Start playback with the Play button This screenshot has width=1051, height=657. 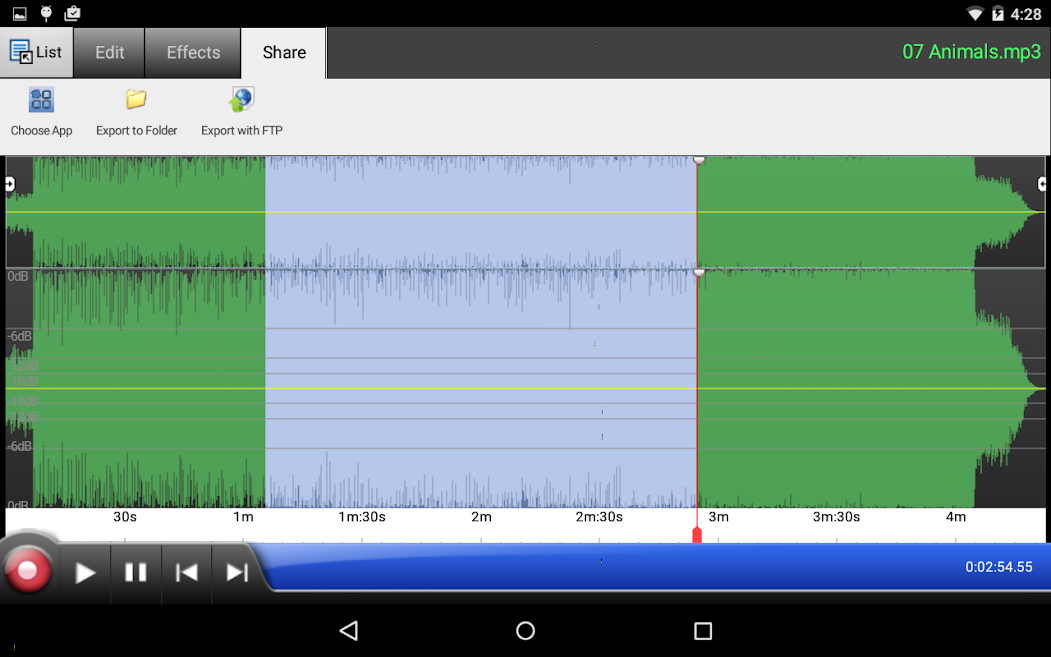(84, 572)
